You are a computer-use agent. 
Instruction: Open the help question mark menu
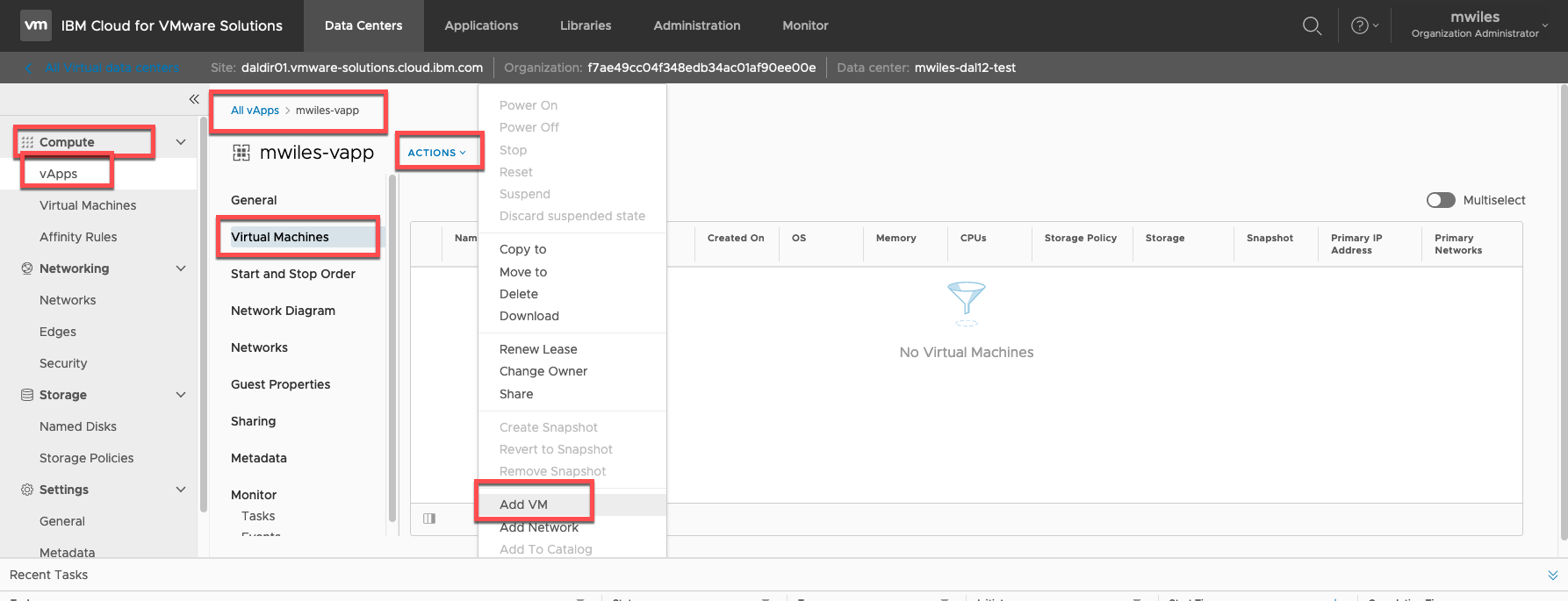tap(1363, 25)
